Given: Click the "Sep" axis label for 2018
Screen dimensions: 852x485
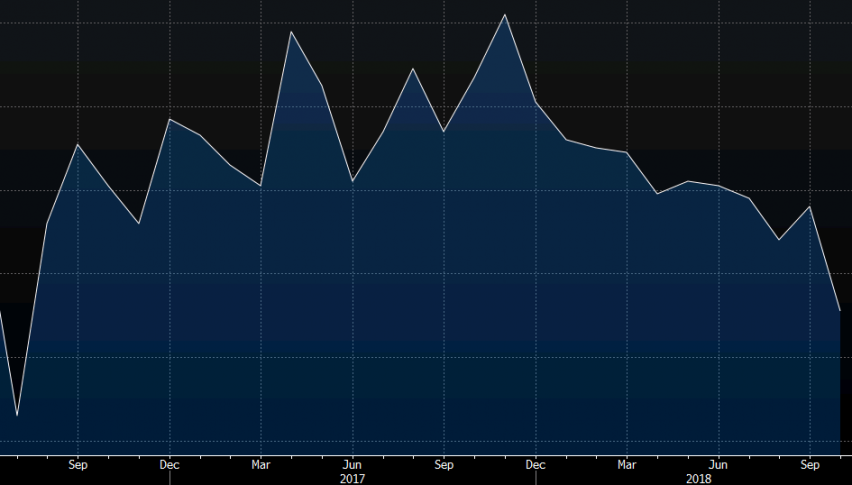Looking at the screenshot, I should (810, 465).
